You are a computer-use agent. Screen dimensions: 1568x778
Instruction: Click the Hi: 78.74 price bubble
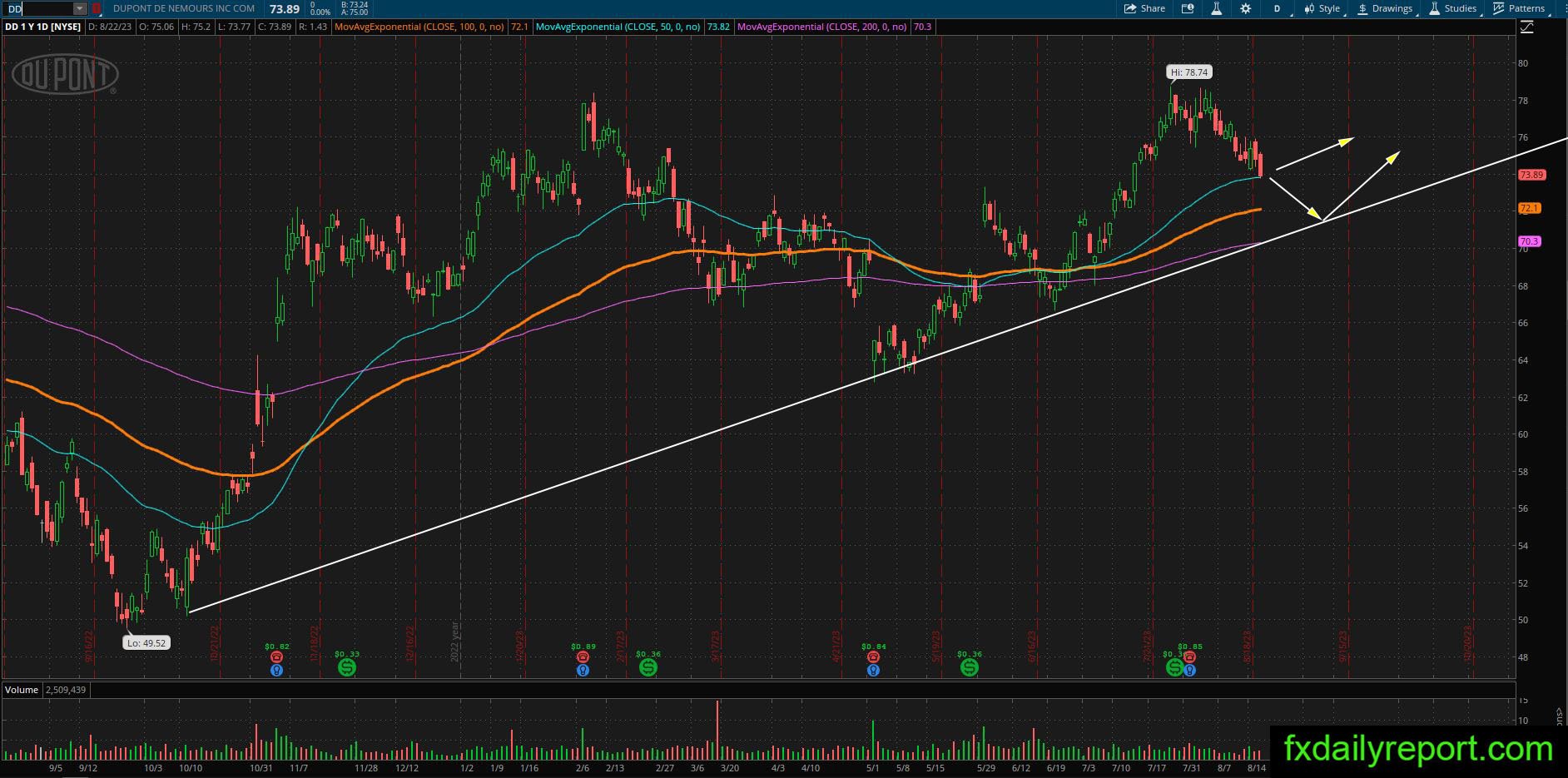tap(1188, 72)
